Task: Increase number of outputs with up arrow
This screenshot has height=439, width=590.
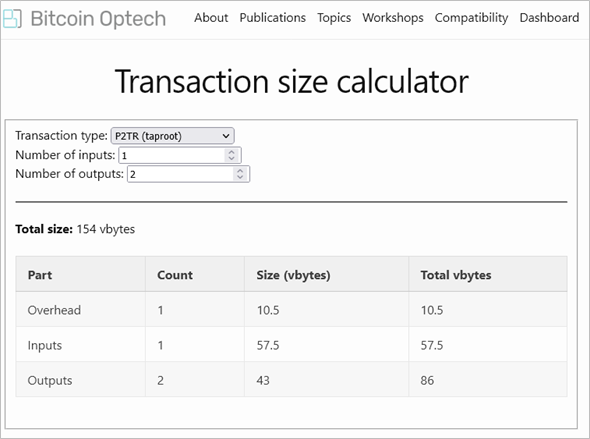Action: (x=240, y=171)
